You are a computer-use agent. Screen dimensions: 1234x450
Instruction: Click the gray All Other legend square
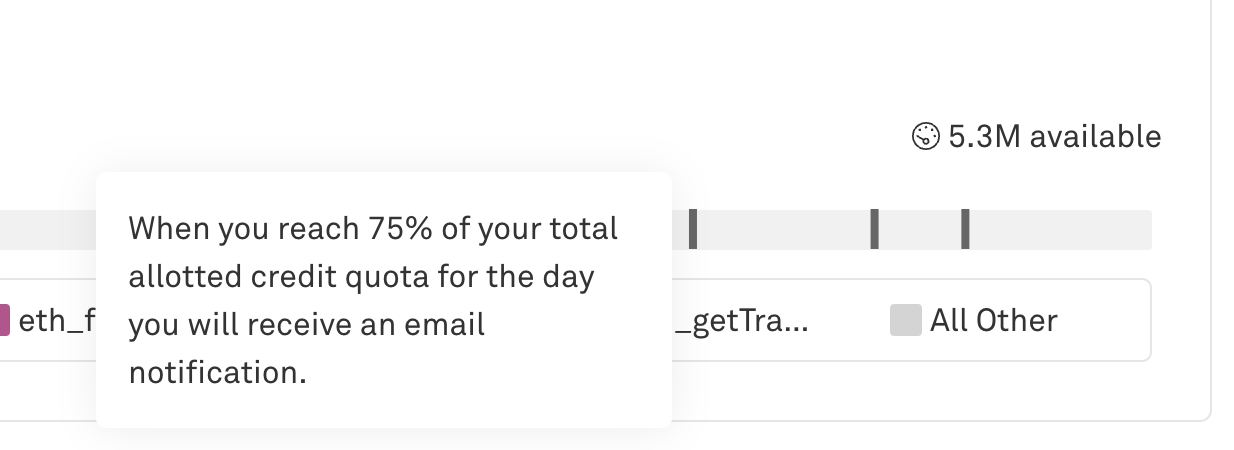pyautogui.click(x=905, y=320)
